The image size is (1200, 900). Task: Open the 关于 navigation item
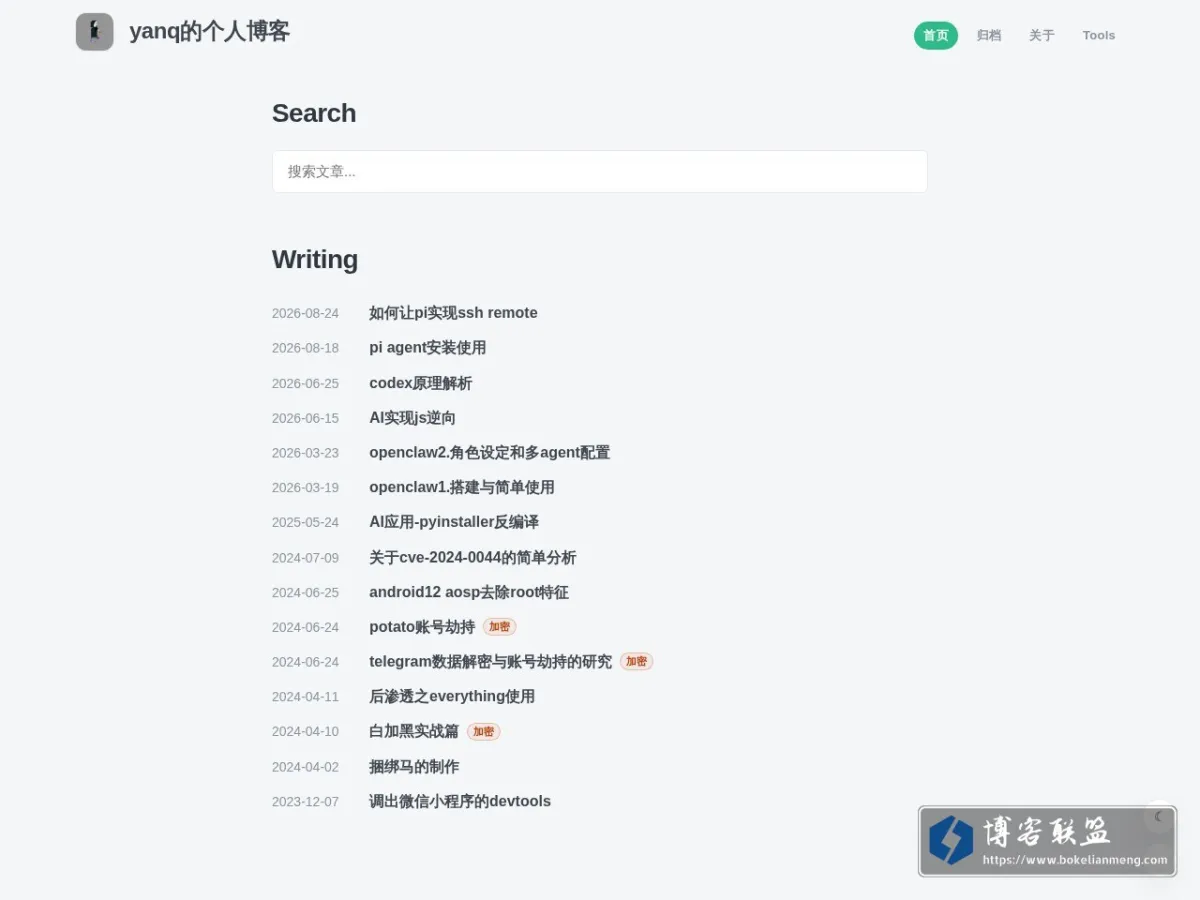point(1042,35)
